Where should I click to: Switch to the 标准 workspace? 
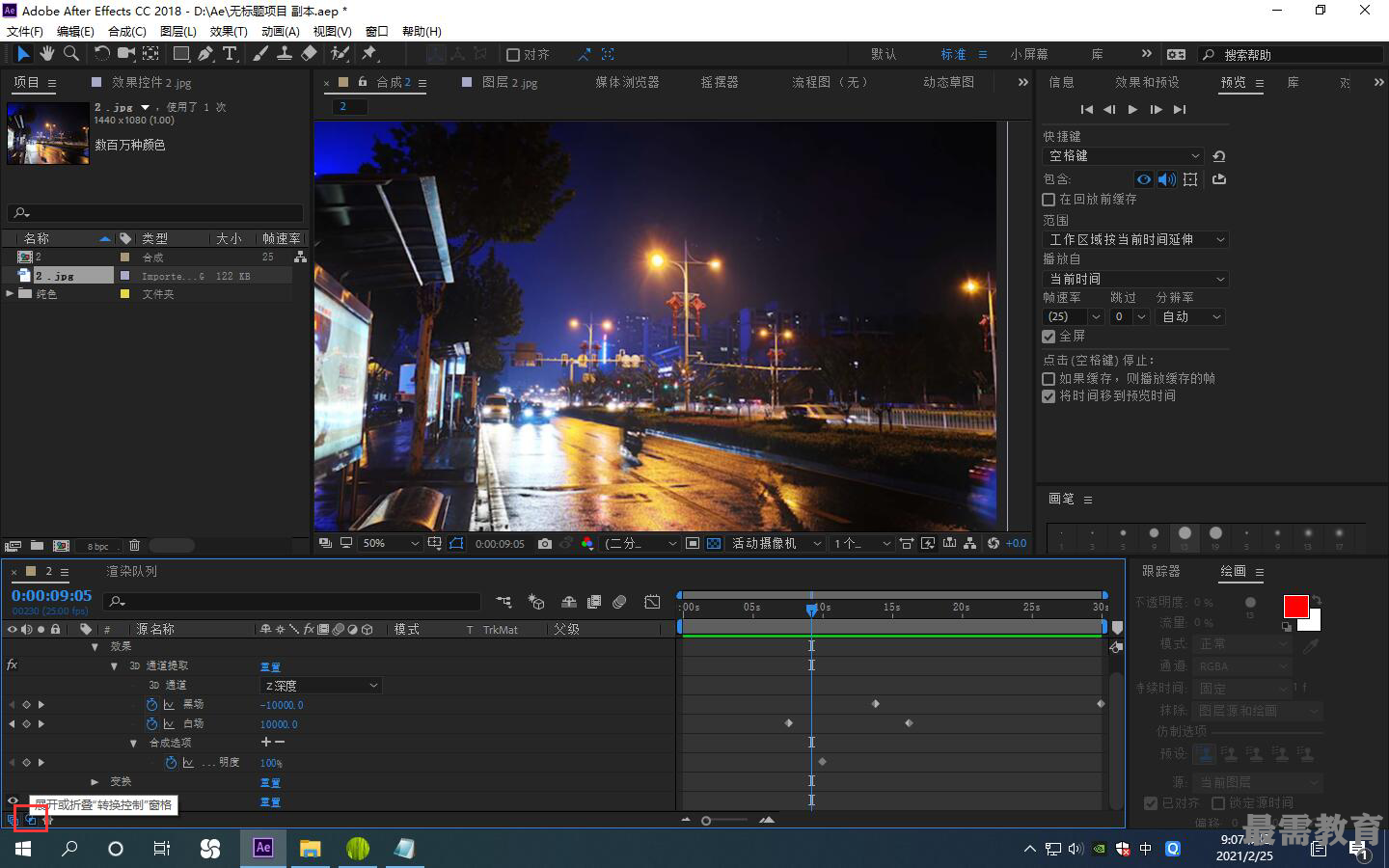[953, 55]
